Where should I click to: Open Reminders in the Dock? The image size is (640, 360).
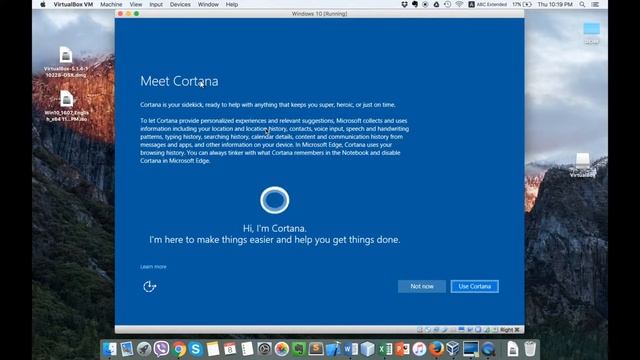[x=247, y=349]
